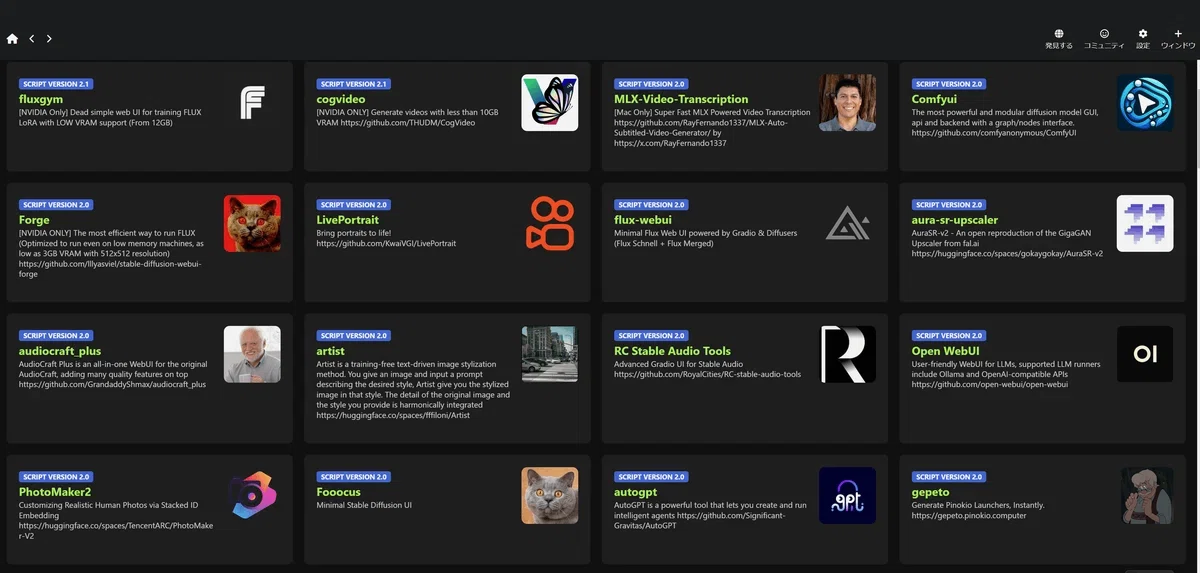Open the fluxgym title
1200x573 pixels.
tap(41, 99)
